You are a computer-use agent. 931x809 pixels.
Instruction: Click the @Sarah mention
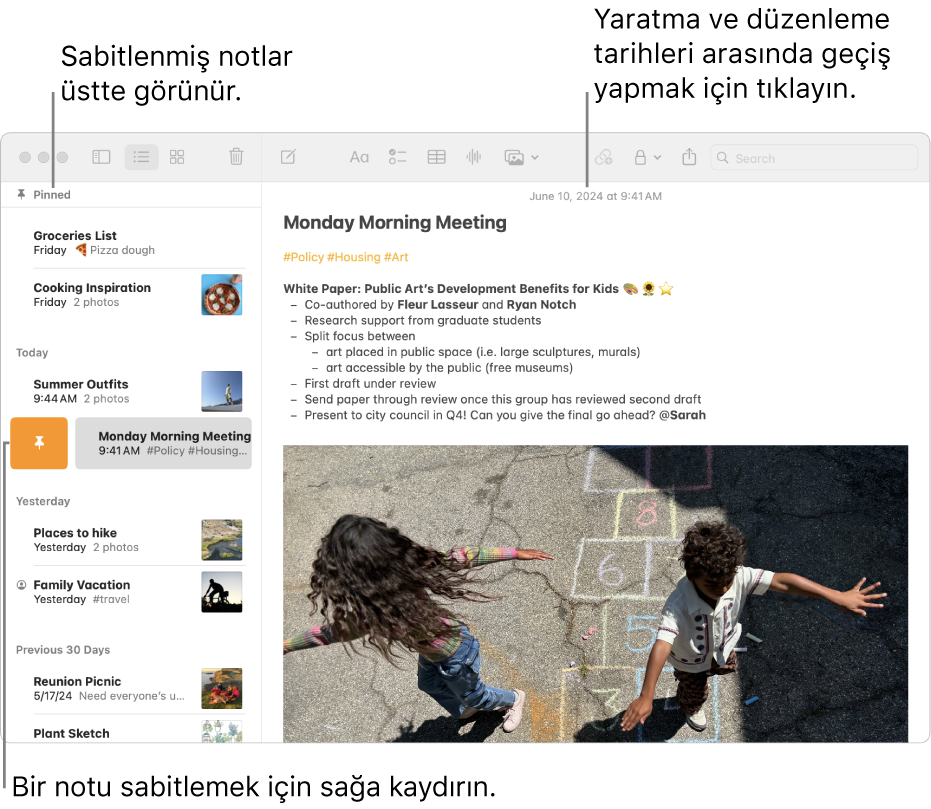[682, 415]
